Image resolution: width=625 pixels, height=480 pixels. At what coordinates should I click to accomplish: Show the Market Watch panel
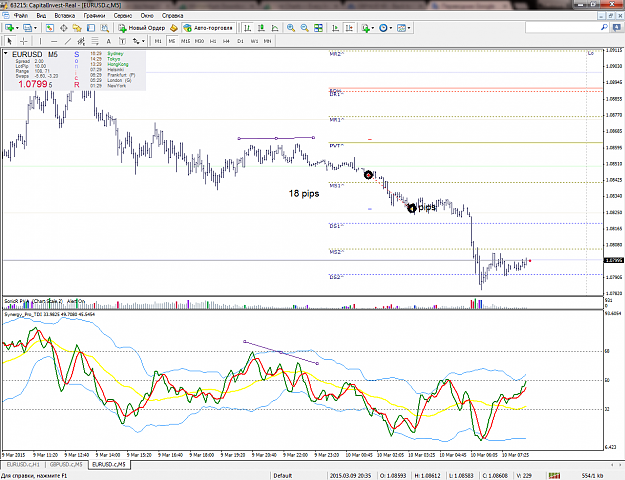pos(50,28)
